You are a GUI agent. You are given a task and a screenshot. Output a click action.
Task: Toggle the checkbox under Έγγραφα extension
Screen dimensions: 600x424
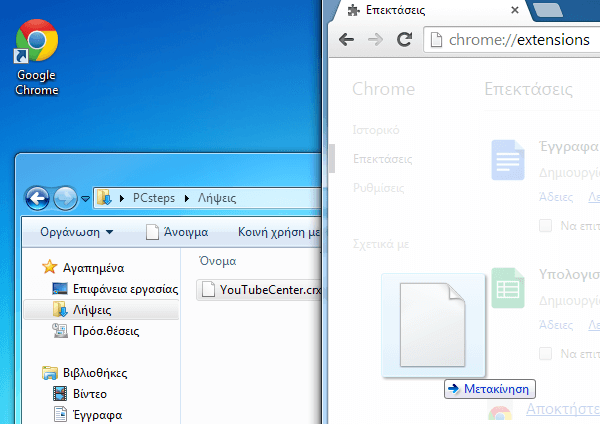click(545, 226)
